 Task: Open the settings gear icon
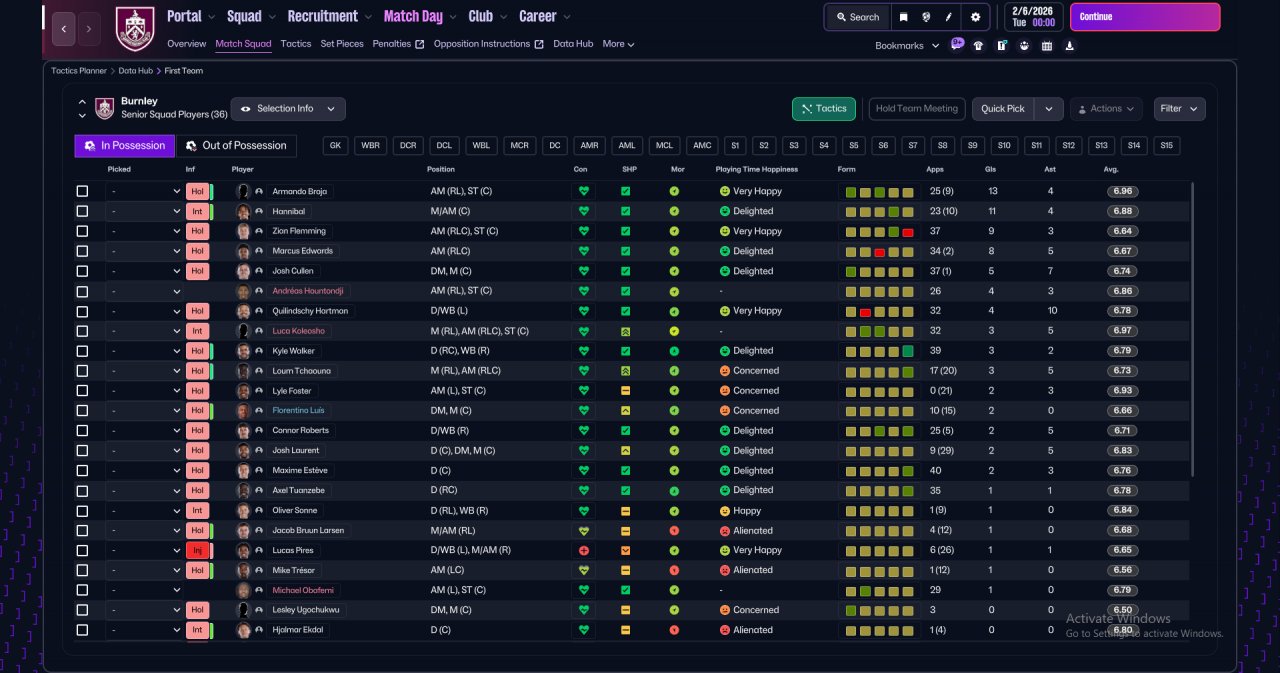pos(975,17)
